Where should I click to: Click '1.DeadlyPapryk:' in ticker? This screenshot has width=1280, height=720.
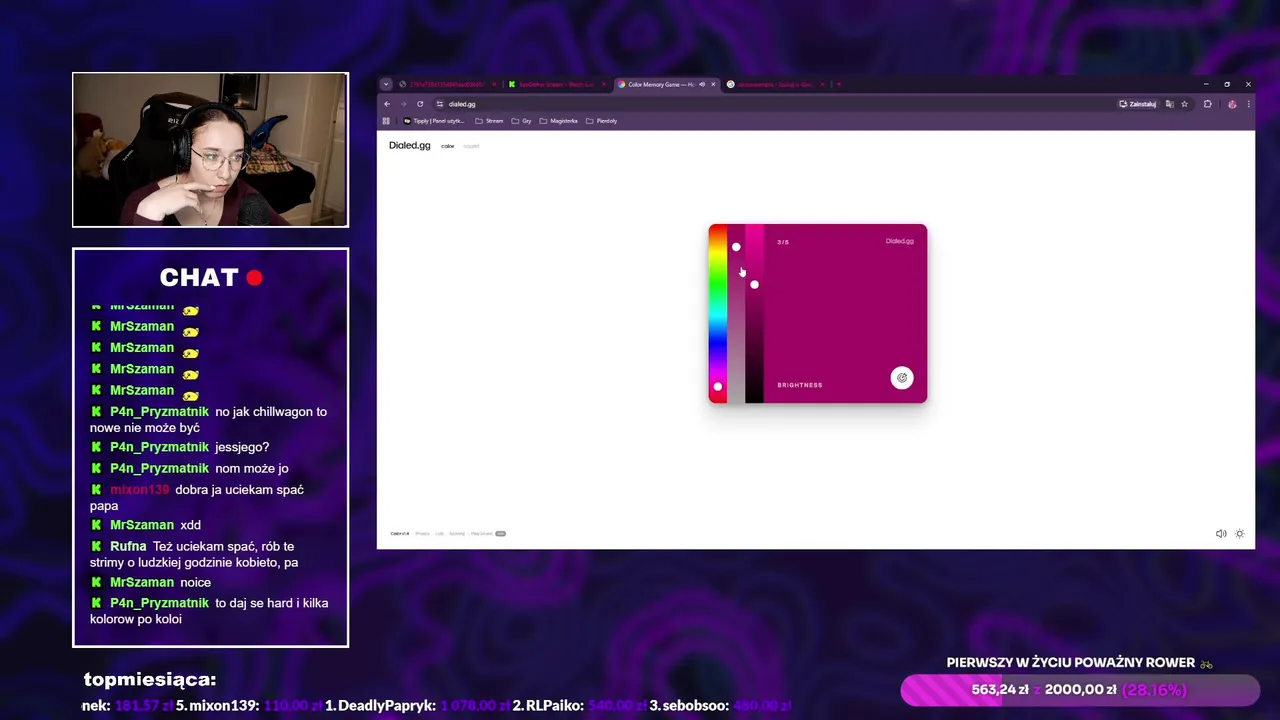(380, 706)
